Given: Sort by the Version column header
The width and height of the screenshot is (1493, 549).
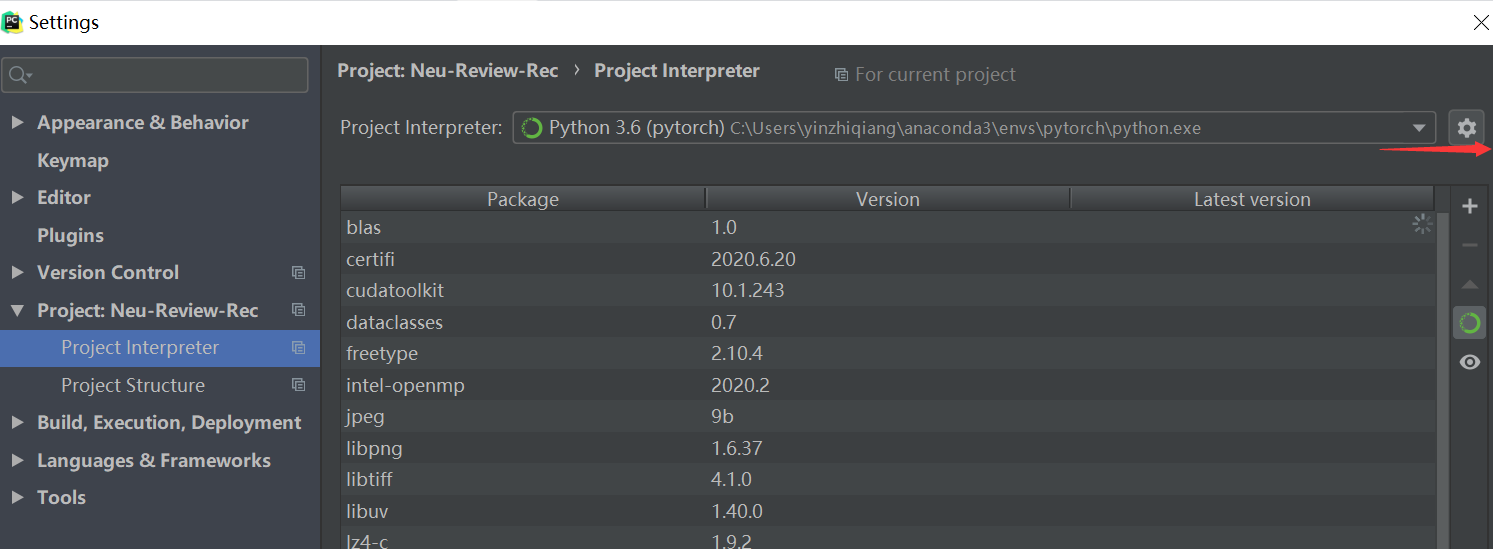Looking at the screenshot, I should point(888,199).
